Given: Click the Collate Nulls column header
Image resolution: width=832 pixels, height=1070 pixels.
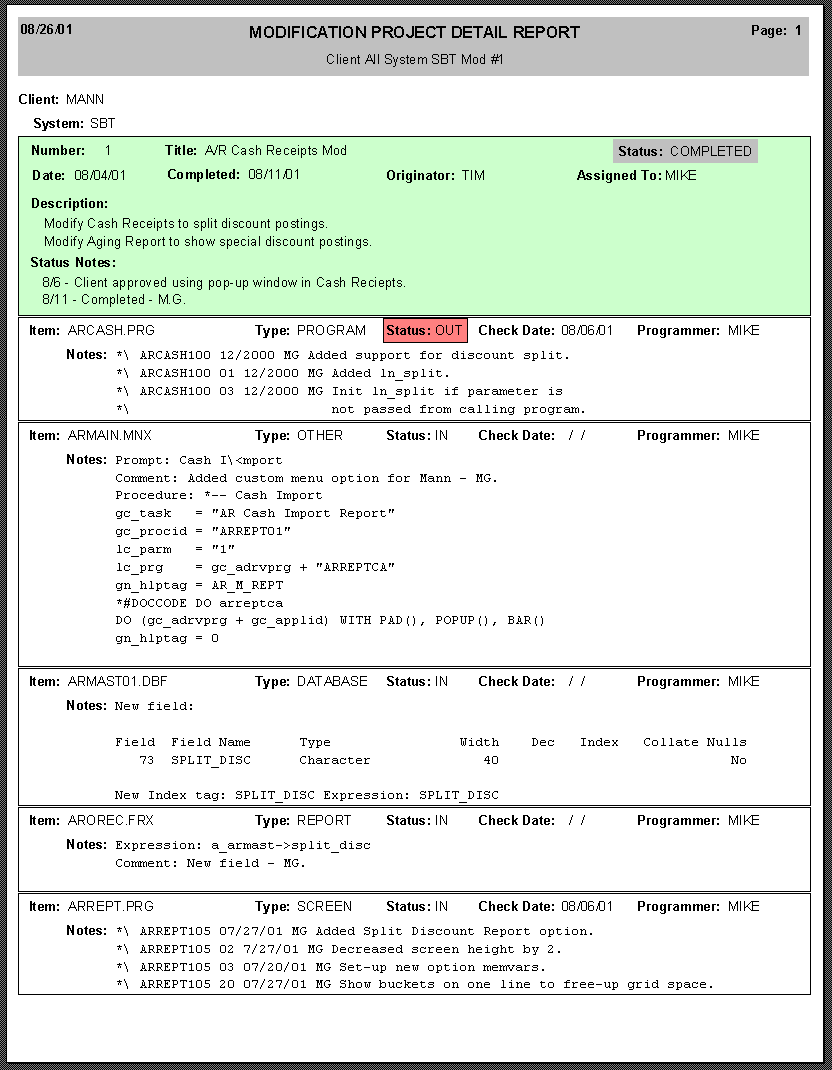Looking at the screenshot, I should point(695,742).
